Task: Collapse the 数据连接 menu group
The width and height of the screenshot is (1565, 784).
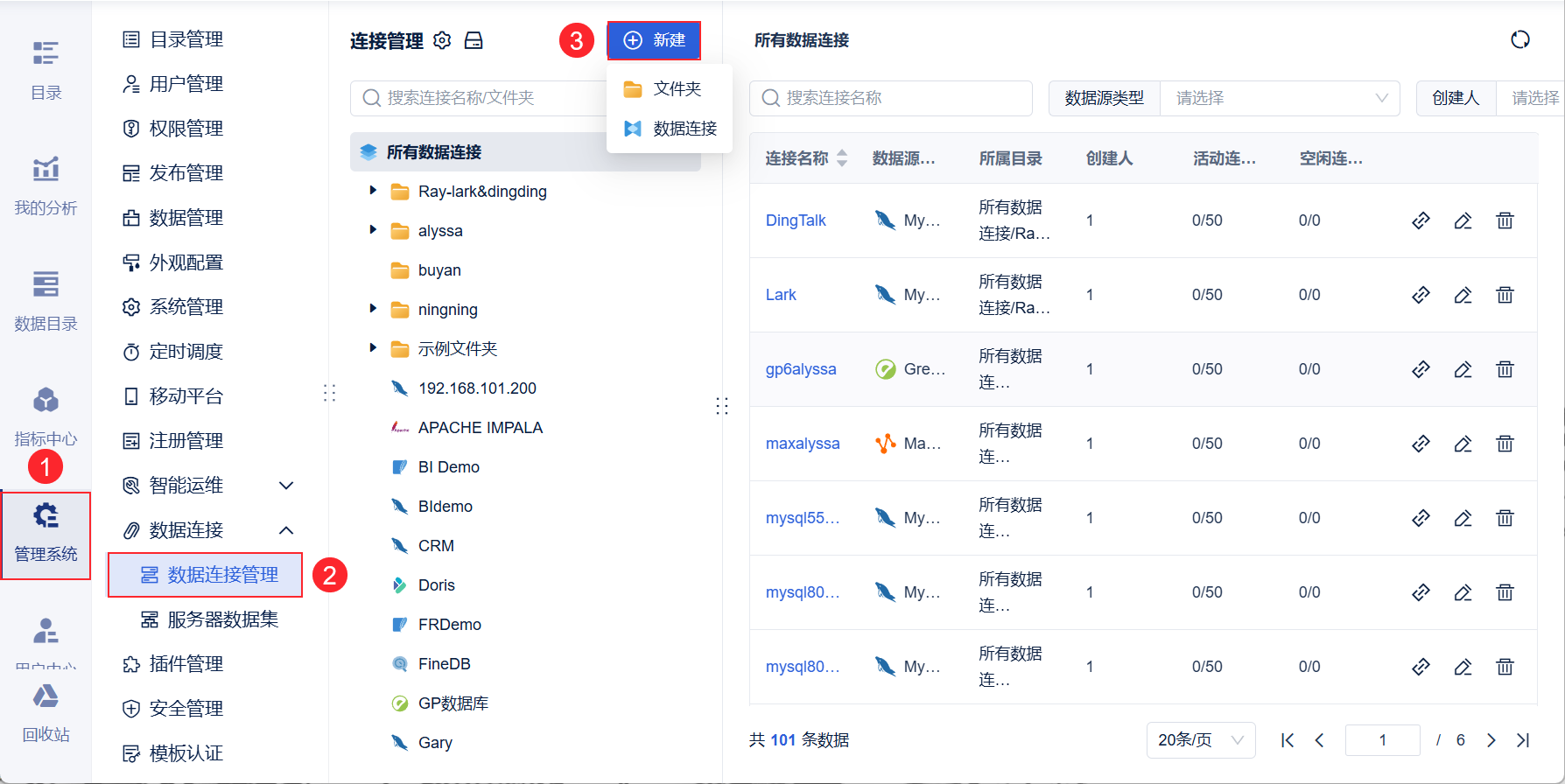Action: [286, 530]
